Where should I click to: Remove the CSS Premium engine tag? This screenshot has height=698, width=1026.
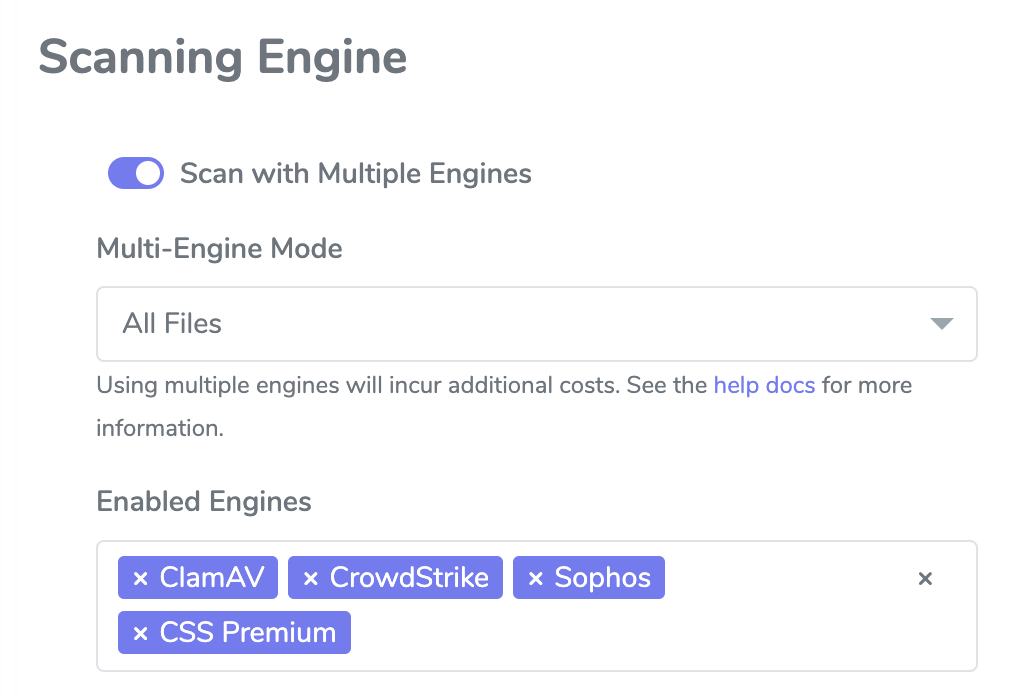140,633
